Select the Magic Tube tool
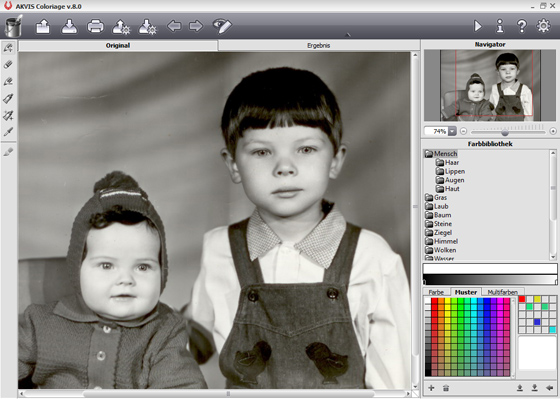560x399 pixels. coord(8,115)
